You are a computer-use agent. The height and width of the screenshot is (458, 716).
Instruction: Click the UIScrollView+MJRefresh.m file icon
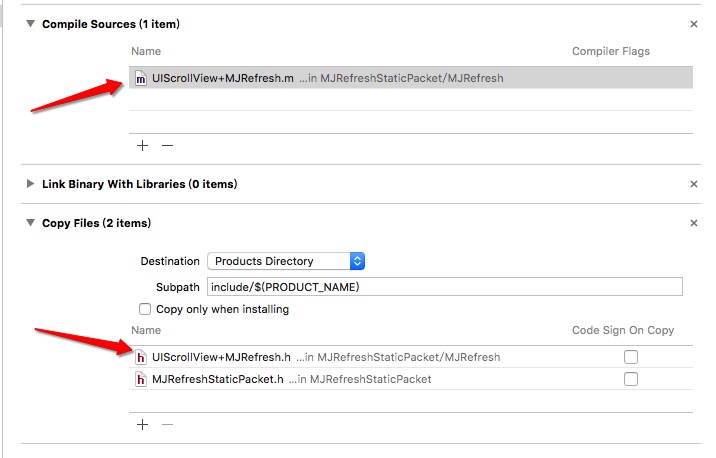[141, 78]
